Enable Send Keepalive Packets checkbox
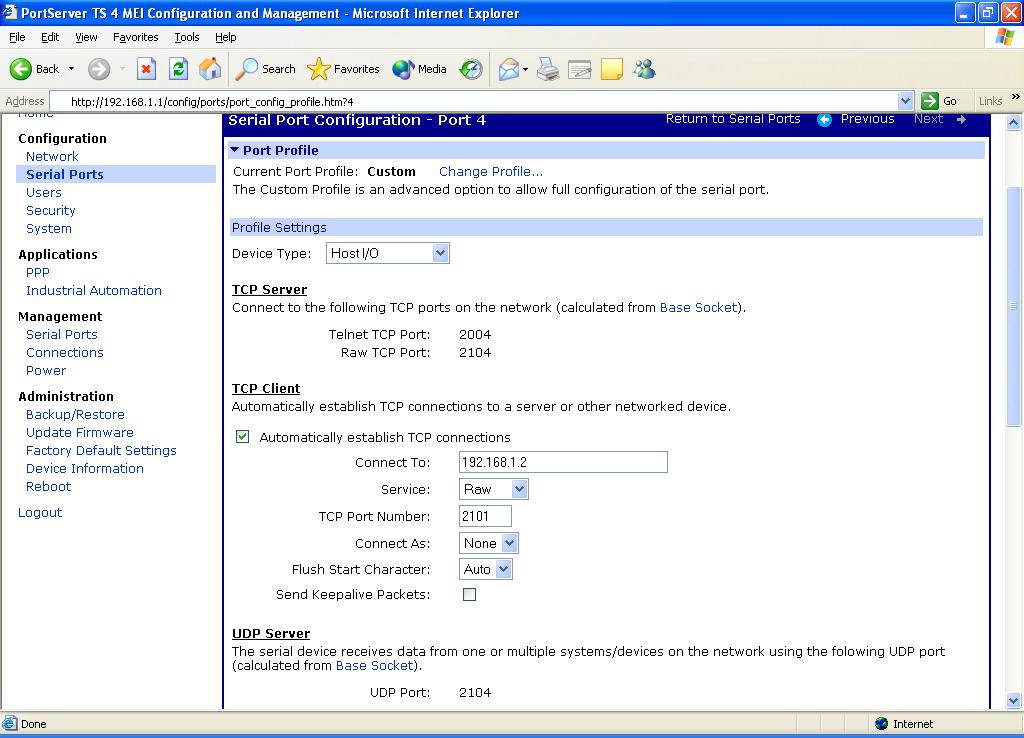Screen dimensions: 1024x738 click(x=469, y=595)
